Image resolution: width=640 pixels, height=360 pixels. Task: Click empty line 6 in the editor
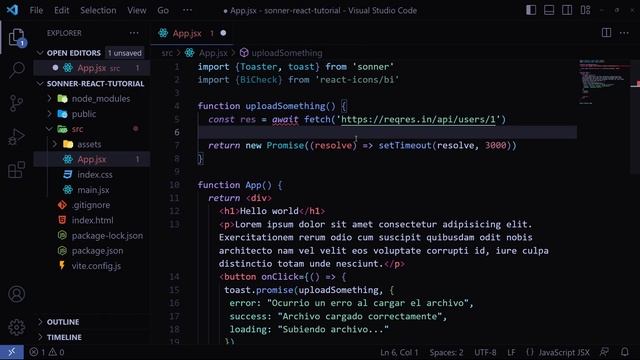(x=387, y=132)
